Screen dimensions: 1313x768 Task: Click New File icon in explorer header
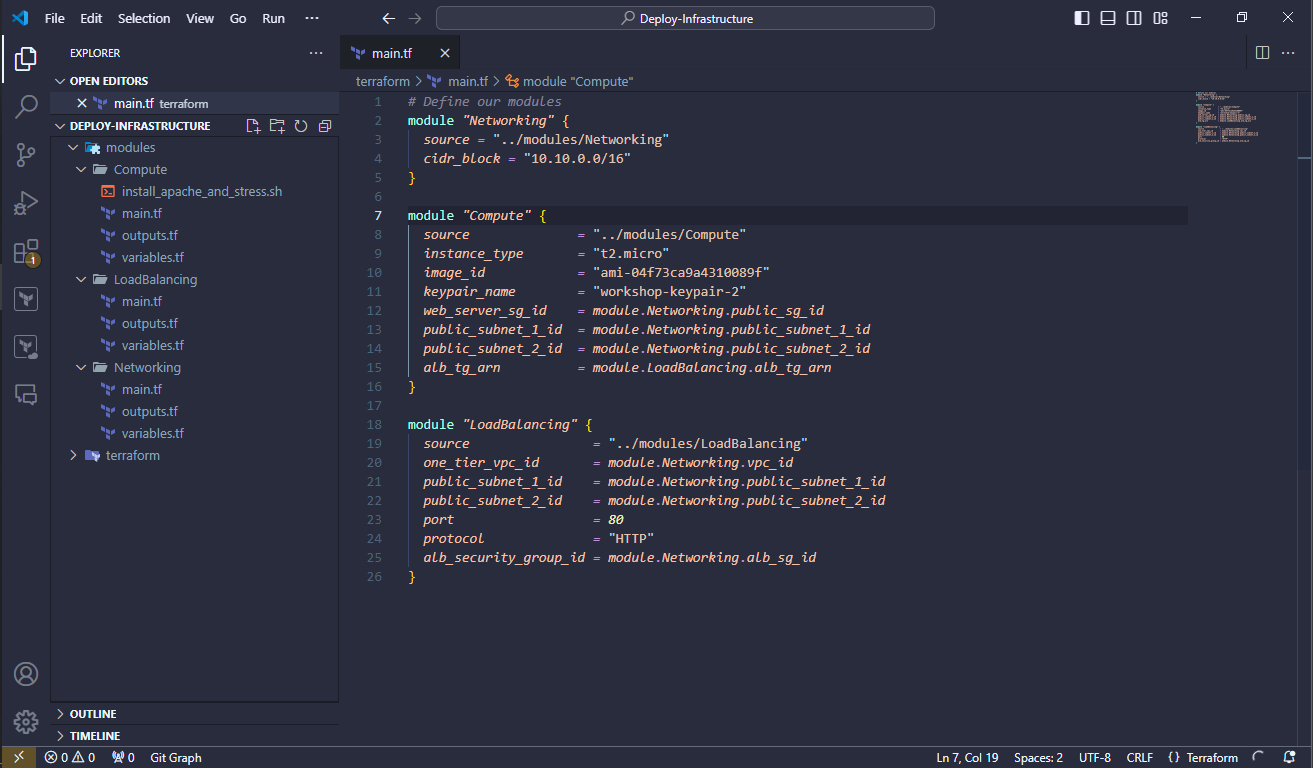coord(253,126)
